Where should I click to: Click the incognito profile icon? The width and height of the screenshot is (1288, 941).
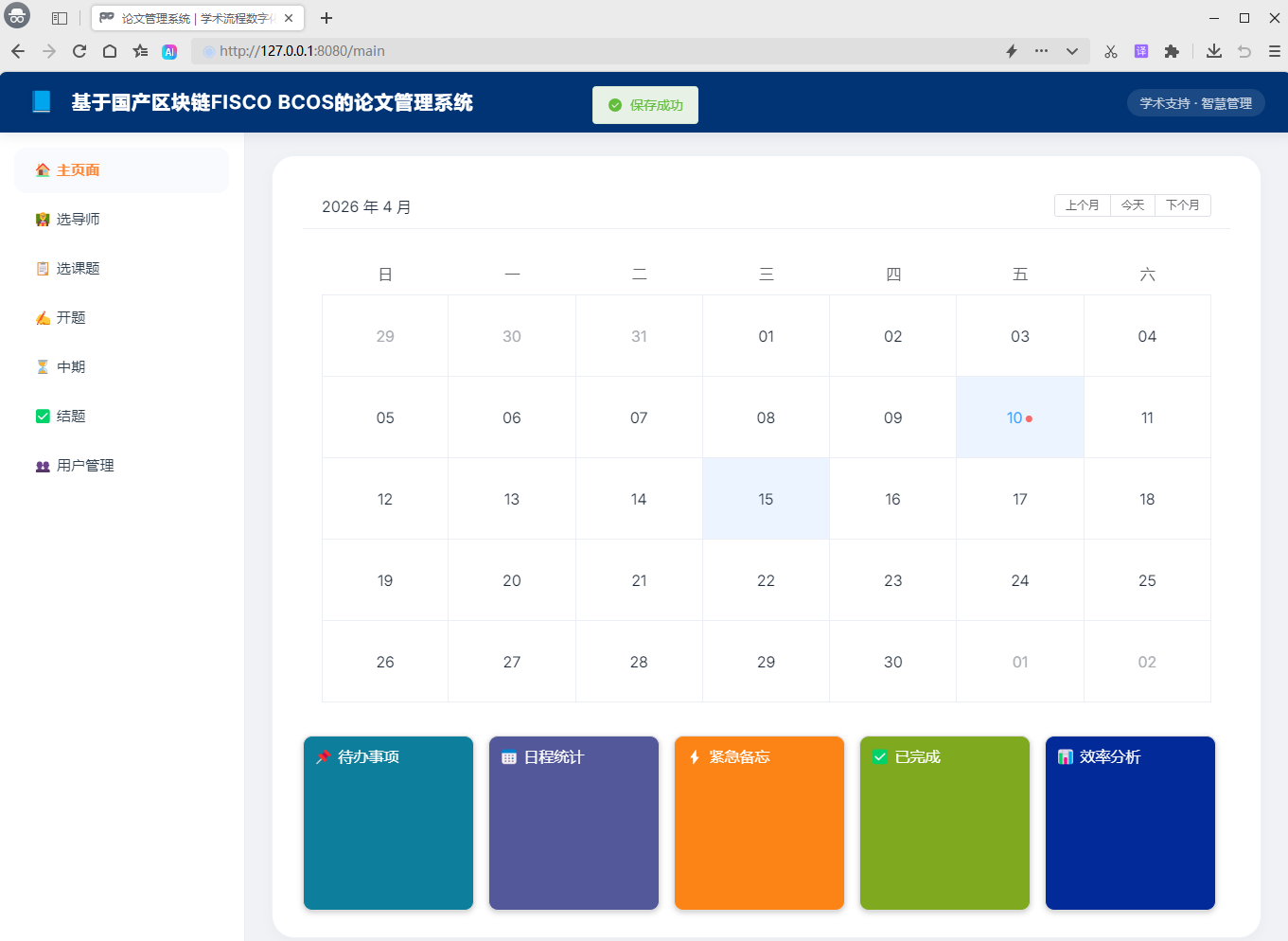point(17,16)
